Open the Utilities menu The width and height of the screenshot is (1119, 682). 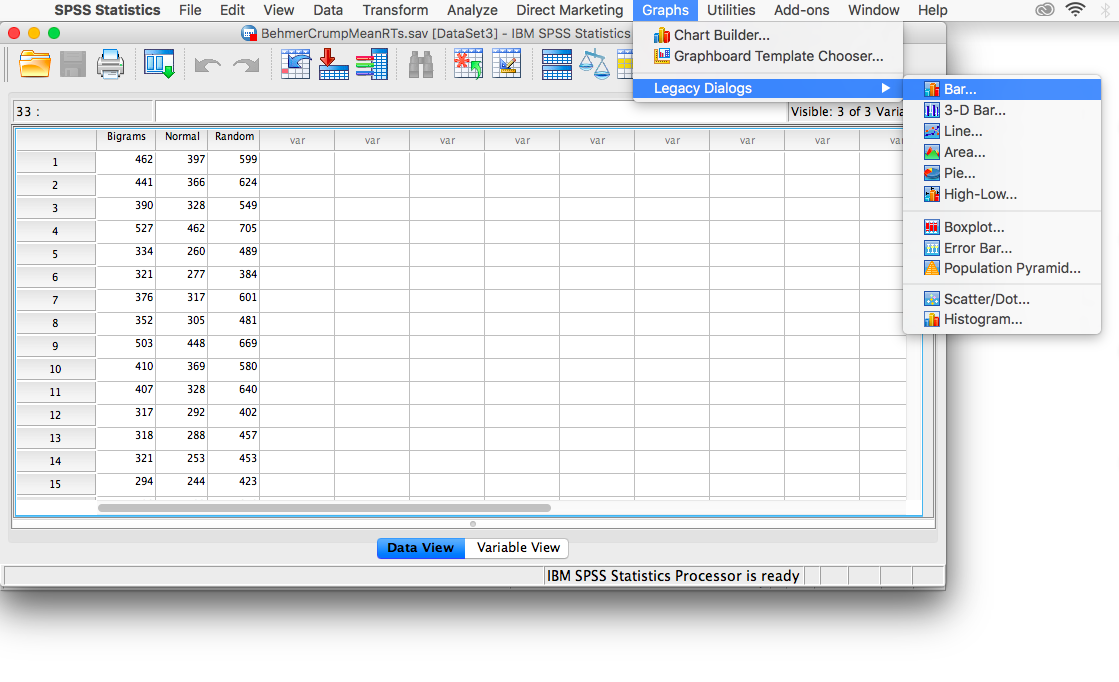coord(731,10)
